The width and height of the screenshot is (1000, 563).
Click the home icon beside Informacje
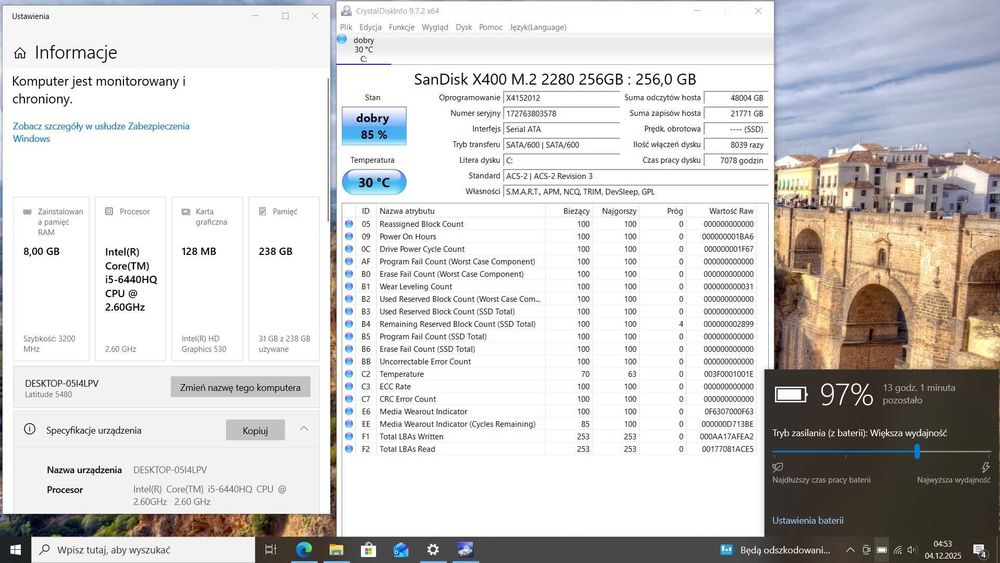[x=20, y=53]
